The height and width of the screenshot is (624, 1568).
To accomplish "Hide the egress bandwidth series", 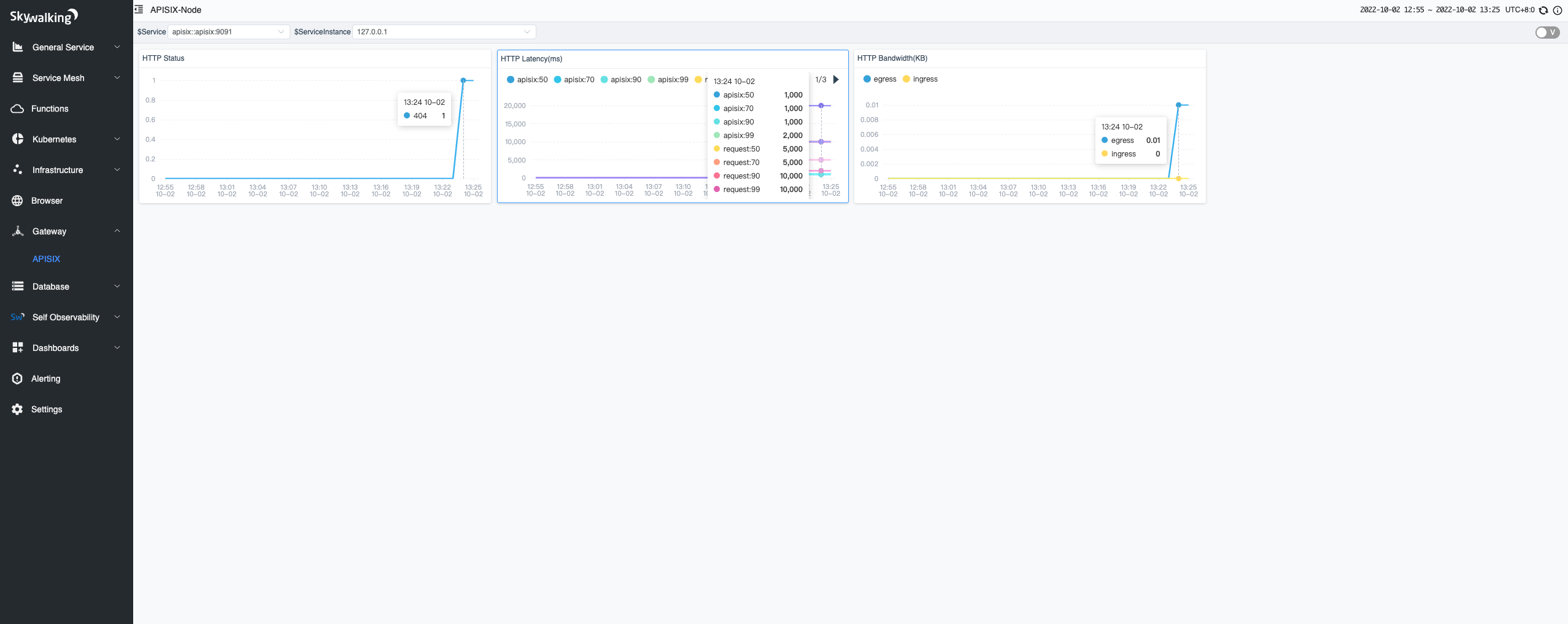I will [x=880, y=79].
